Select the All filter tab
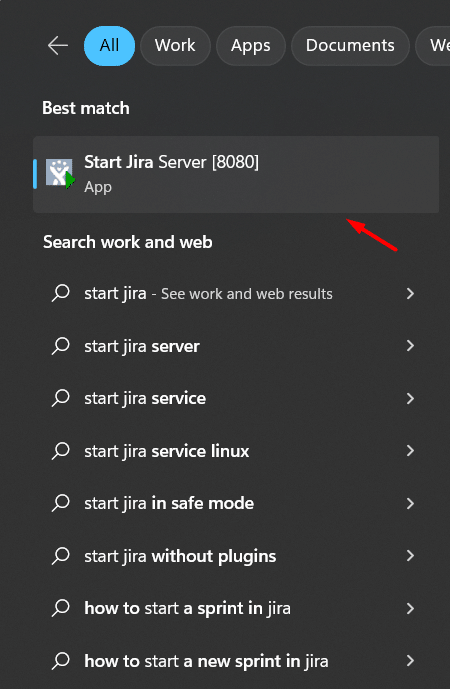 coord(109,46)
